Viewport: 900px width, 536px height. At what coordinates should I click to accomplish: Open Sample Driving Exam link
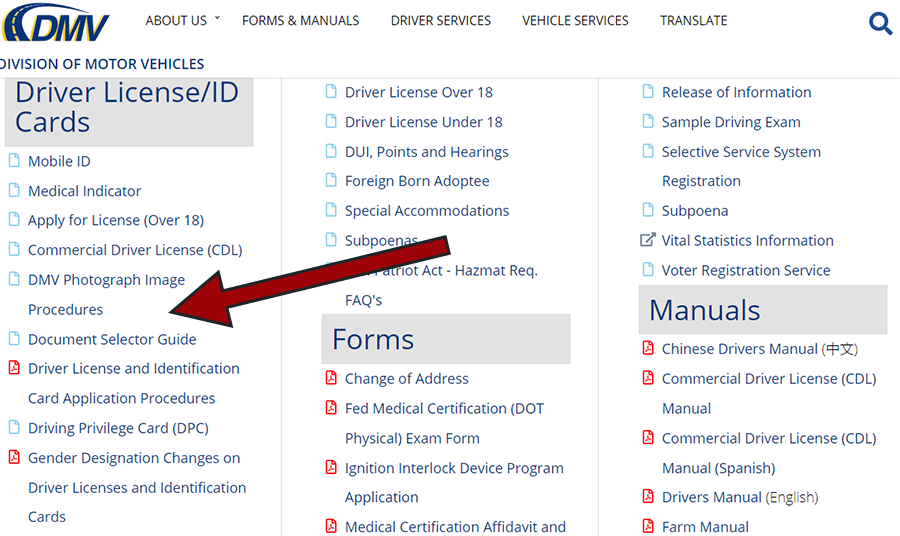731,122
